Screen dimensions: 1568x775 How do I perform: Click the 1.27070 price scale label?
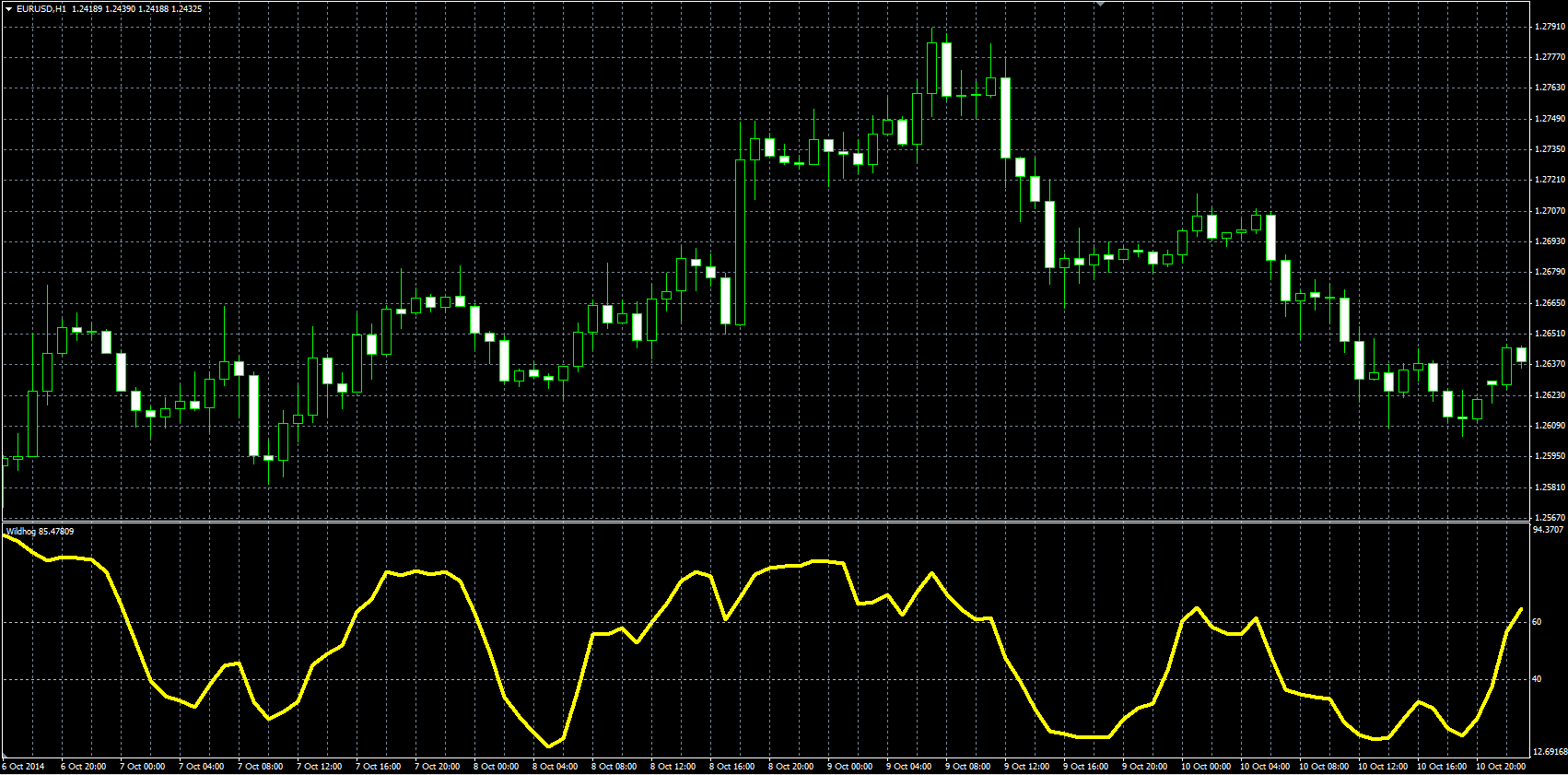coord(1550,211)
